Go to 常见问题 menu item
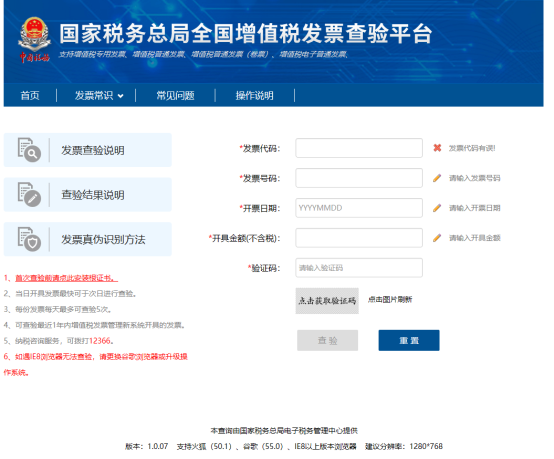 175,95
